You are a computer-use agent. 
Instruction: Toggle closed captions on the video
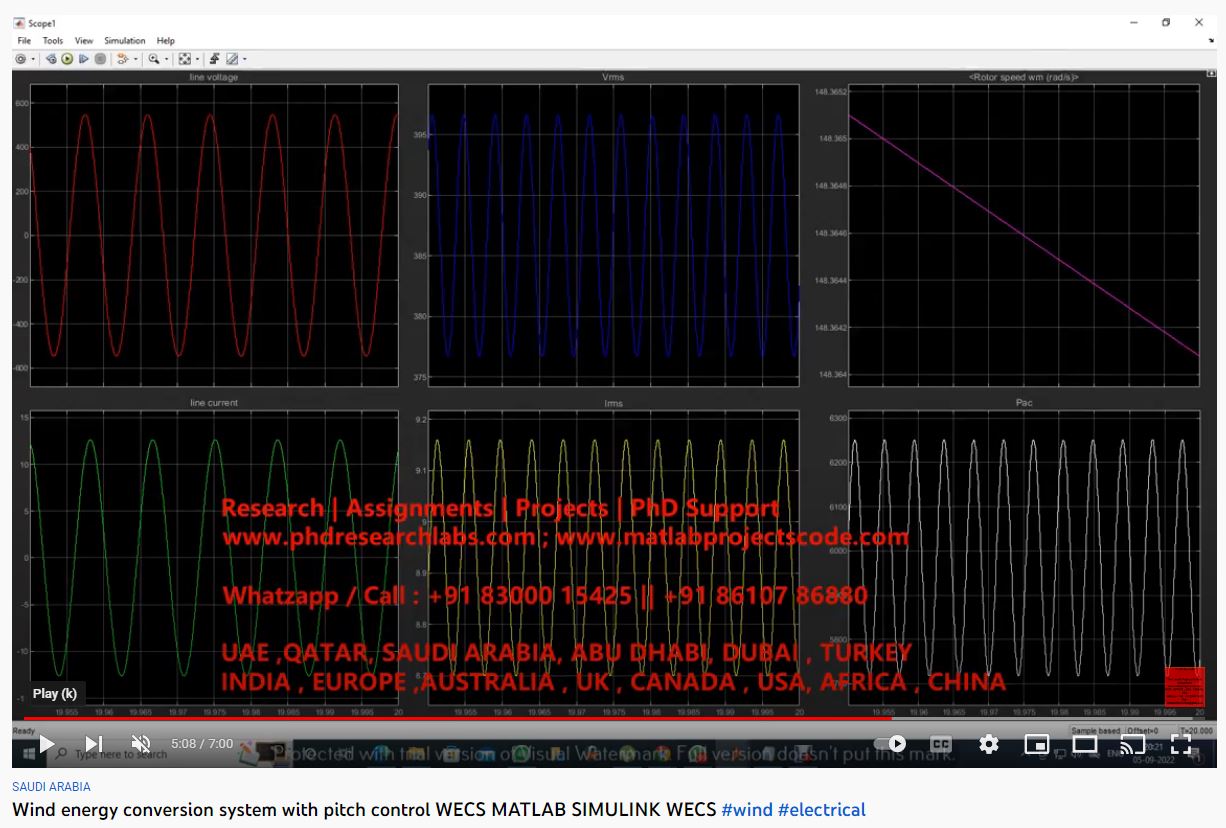tap(940, 744)
